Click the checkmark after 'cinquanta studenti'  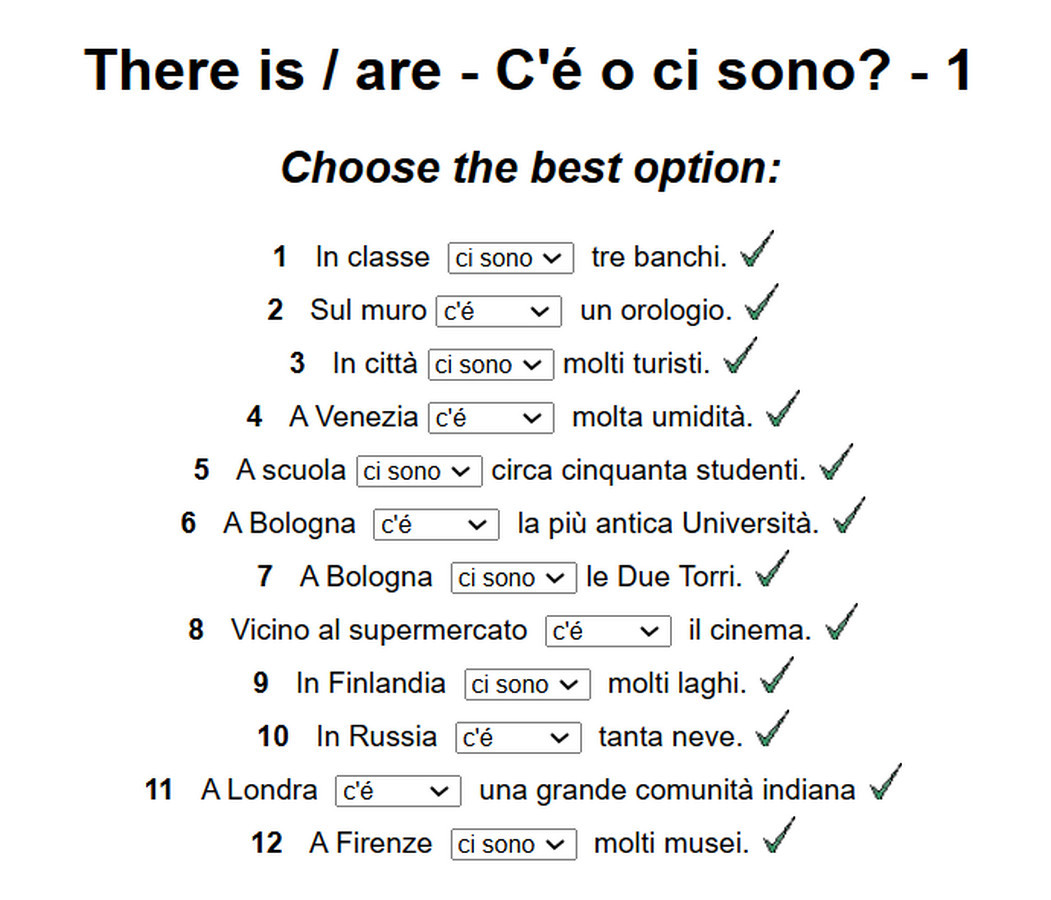(836, 463)
